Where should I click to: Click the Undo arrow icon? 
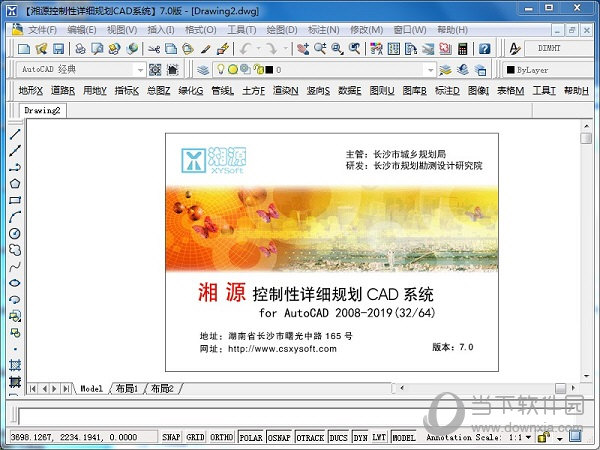pyautogui.click(x=246, y=49)
